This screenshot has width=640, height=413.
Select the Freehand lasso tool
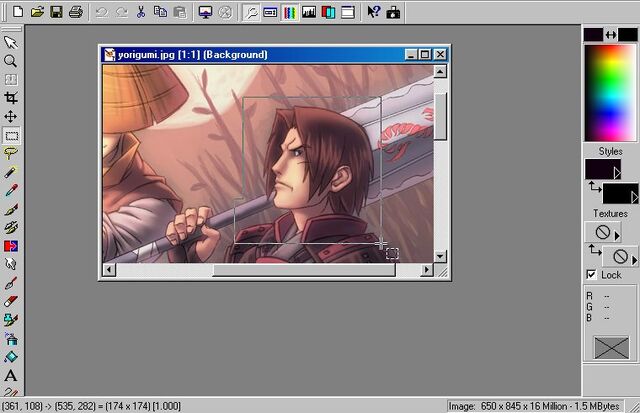11,154
